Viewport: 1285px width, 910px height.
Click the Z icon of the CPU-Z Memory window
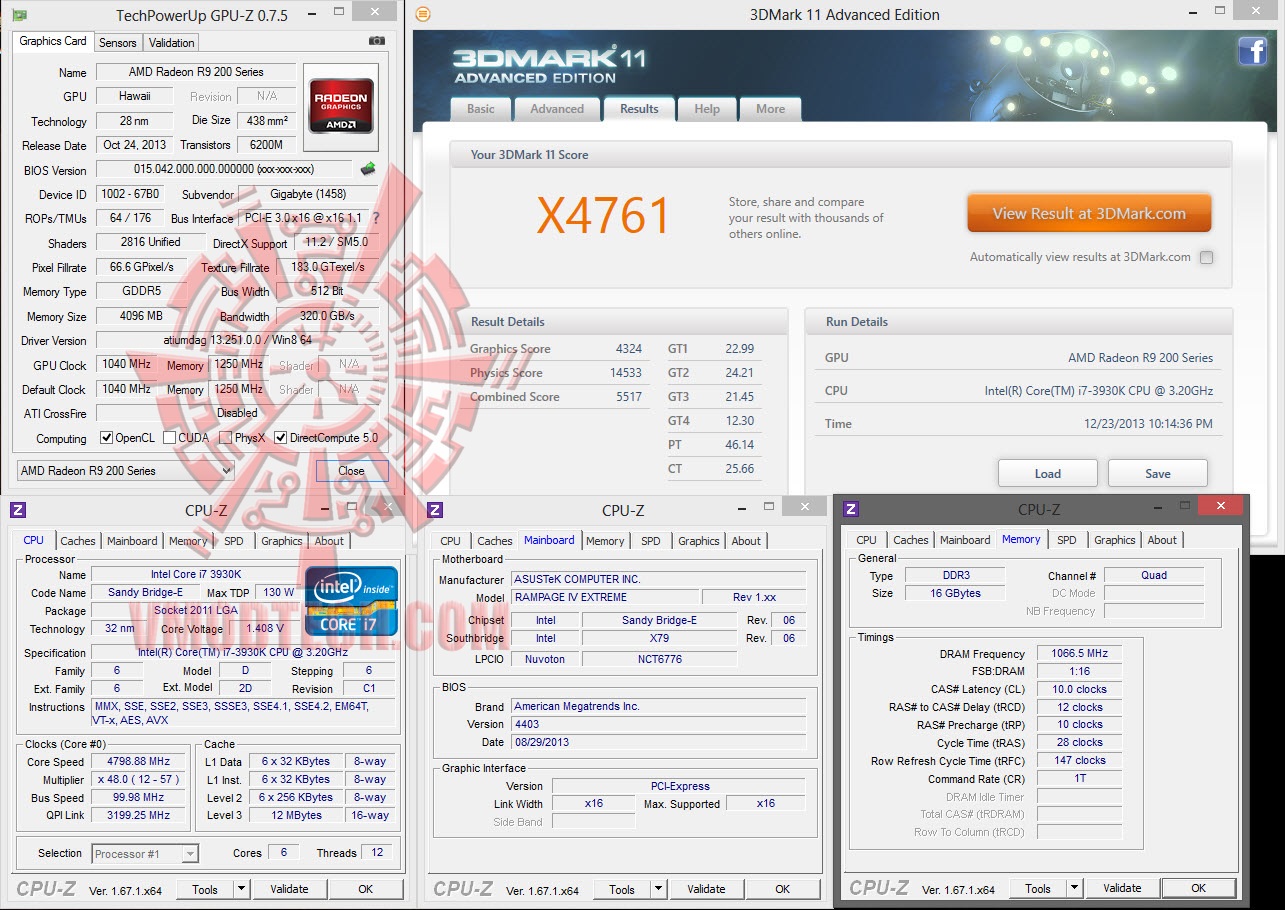pyautogui.click(x=851, y=509)
